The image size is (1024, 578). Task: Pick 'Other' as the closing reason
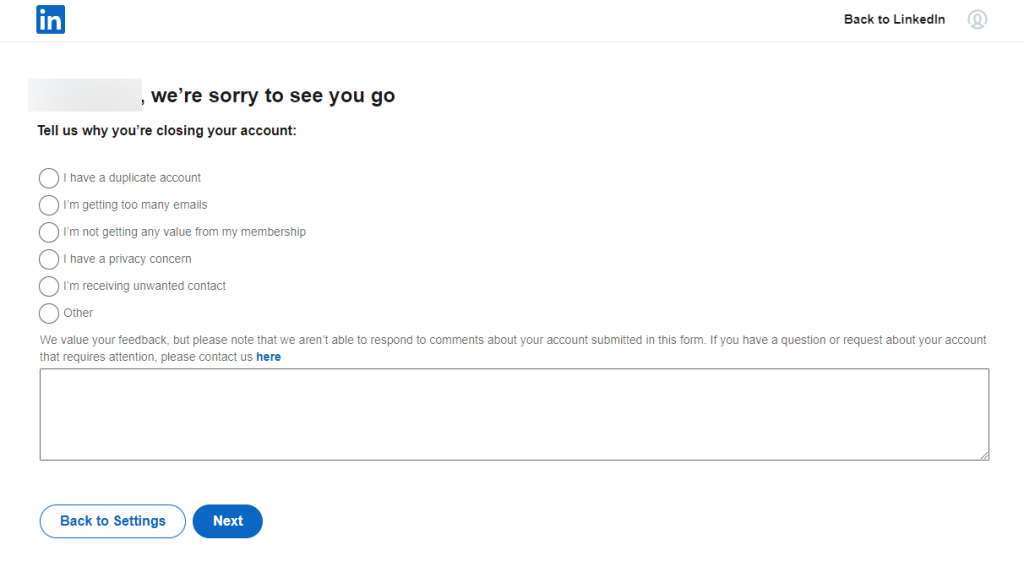click(48, 313)
